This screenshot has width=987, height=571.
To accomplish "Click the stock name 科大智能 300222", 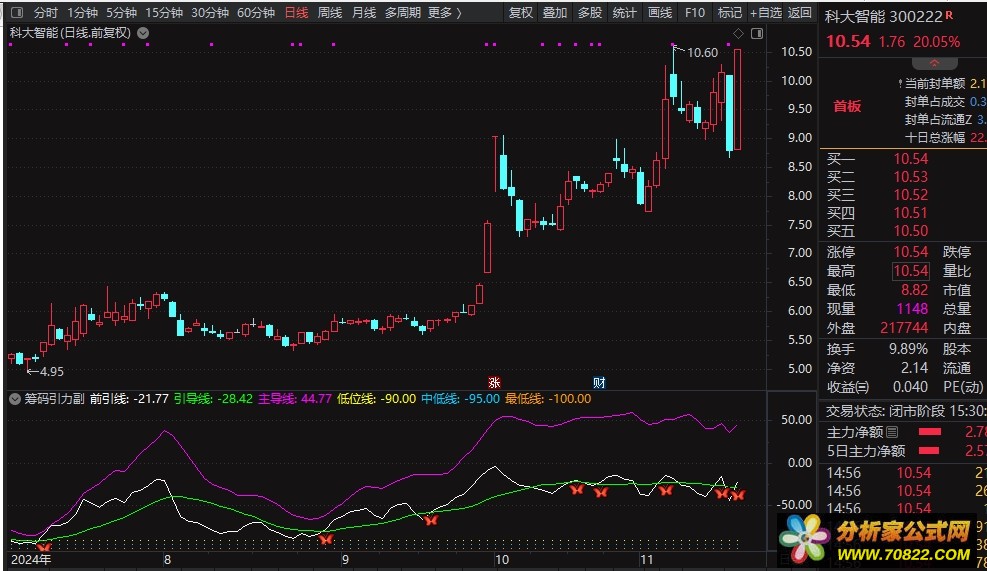I will pos(884,16).
